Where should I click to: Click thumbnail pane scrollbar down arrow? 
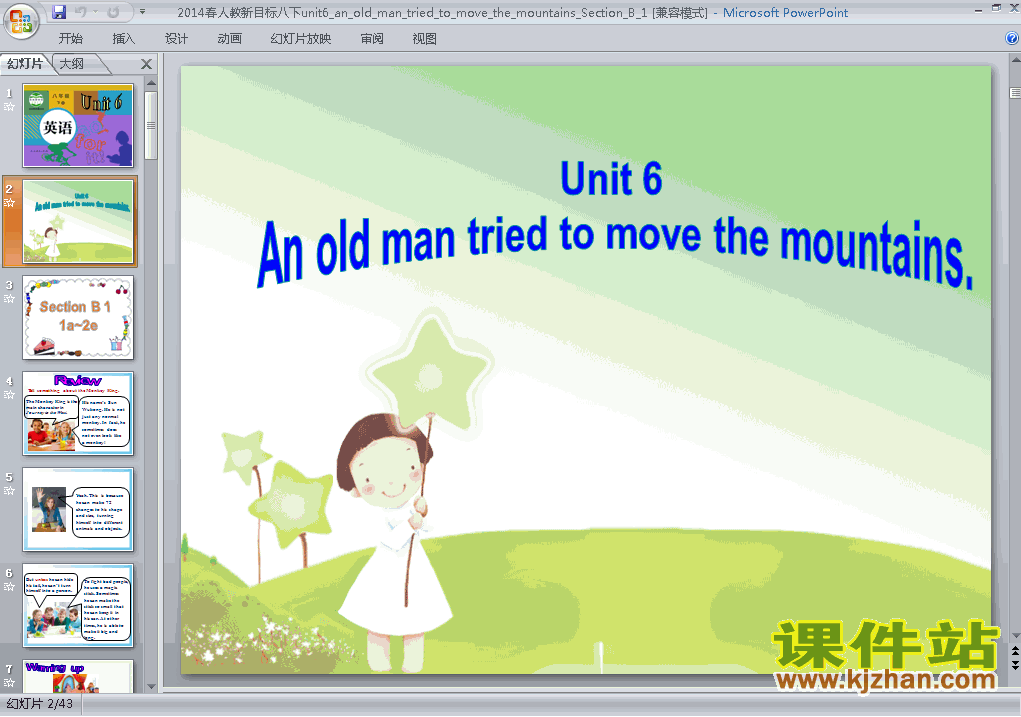[x=151, y=686]
